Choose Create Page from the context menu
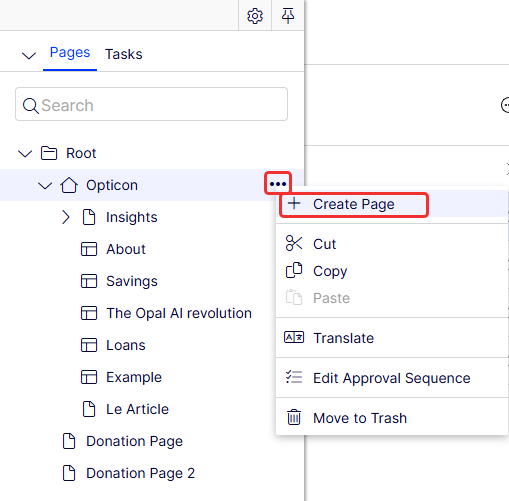509x501 pixels. [354, 204]
